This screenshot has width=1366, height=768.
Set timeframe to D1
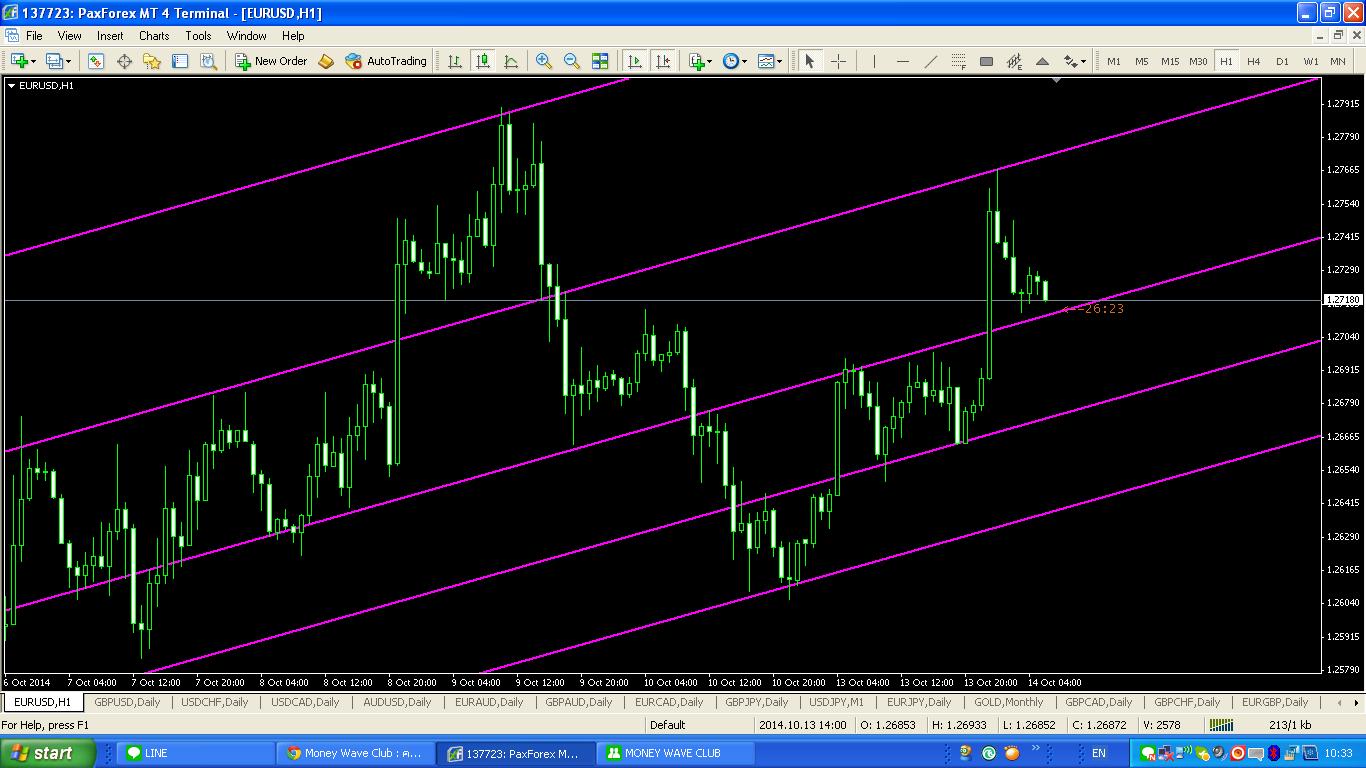coord(1282,61)
